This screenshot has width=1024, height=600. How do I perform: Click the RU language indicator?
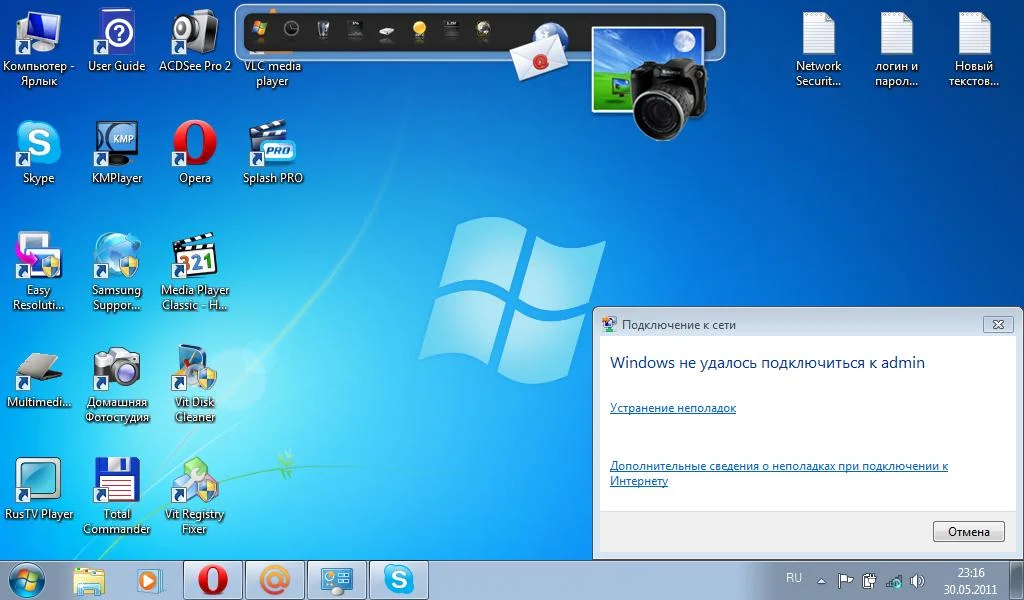pyautogui.click(x=793, y=578)
